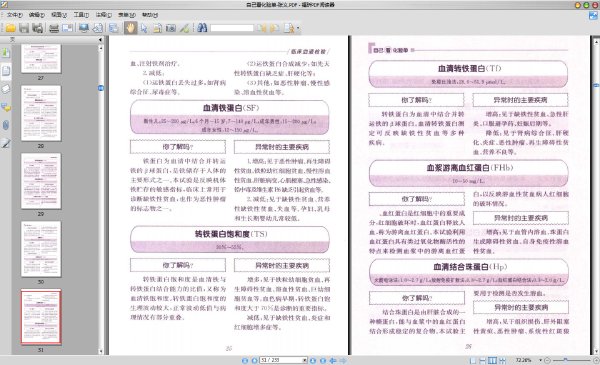Click thumbnail panel scroll-up arrow
600x365 pixels.
(101, 48)
